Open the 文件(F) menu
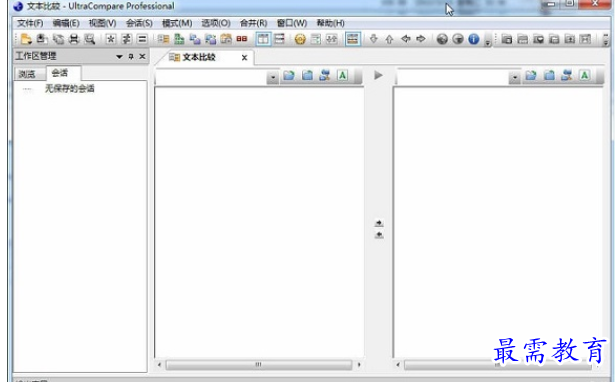This screenshot has height=382, width=615. point(30,23)
